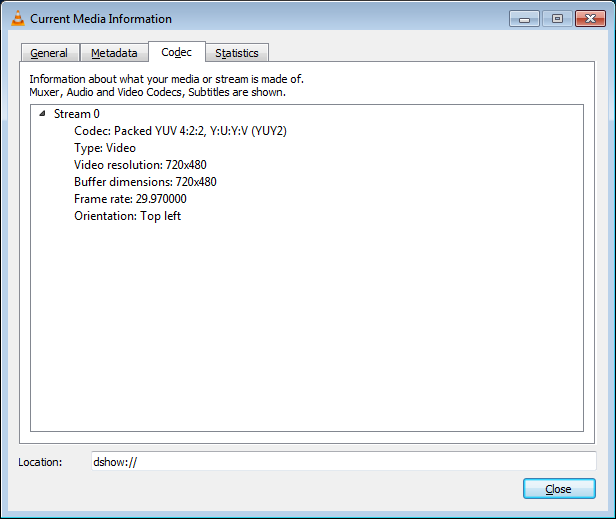
Task: Minimize the Current Media Information window
Action: (524, 18)
